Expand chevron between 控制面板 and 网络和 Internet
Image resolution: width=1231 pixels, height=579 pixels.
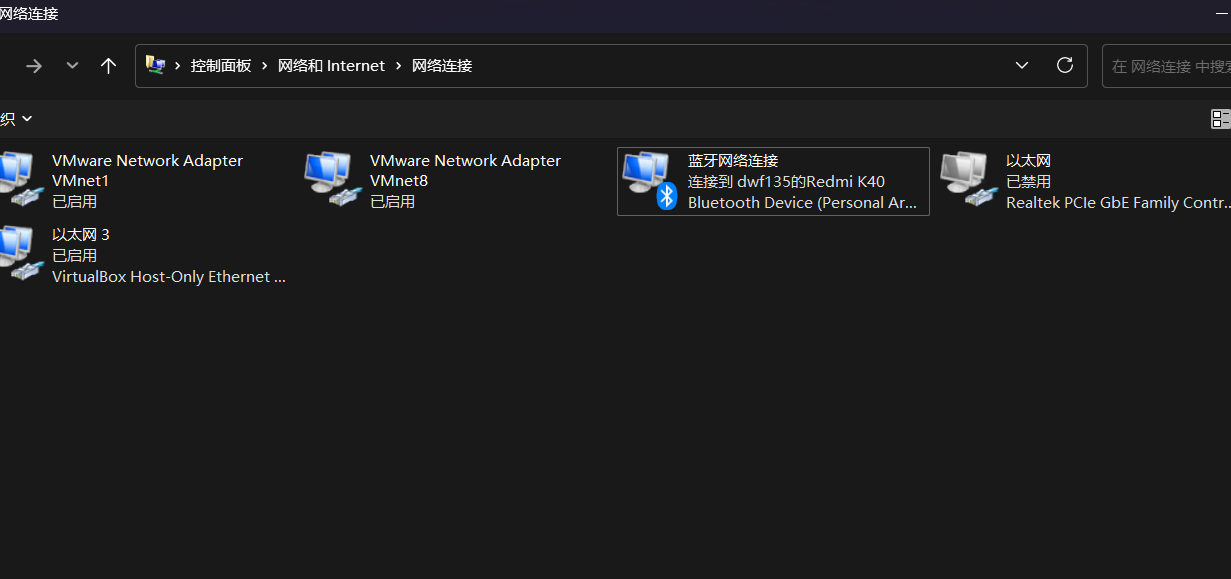click(x=265, y=66)
